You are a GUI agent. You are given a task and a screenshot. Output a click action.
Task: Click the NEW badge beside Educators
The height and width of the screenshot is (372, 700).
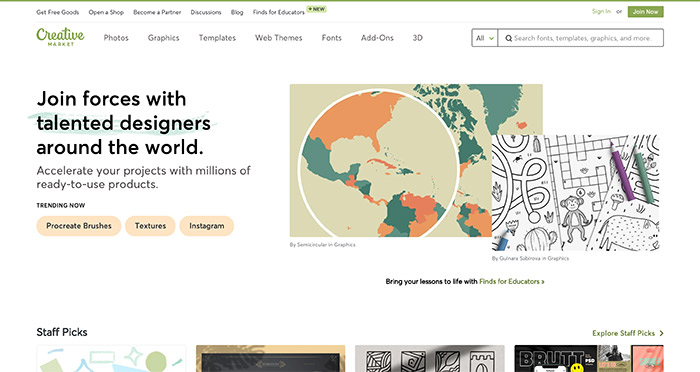pyautogui.click(x=317, y=9)
